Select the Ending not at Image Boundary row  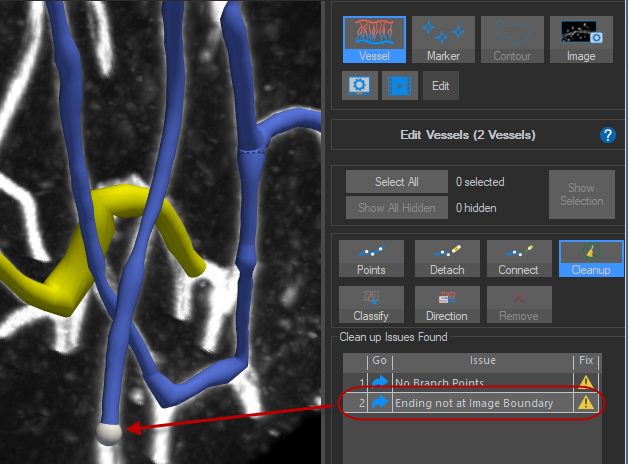pos(482,403)
